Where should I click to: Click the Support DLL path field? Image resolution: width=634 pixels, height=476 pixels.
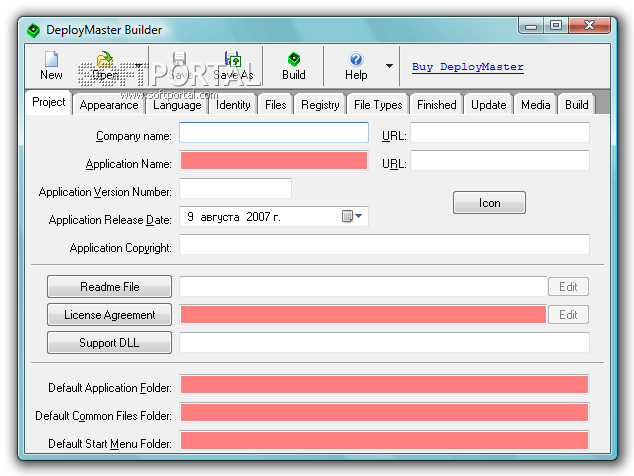tap(384, 343)
